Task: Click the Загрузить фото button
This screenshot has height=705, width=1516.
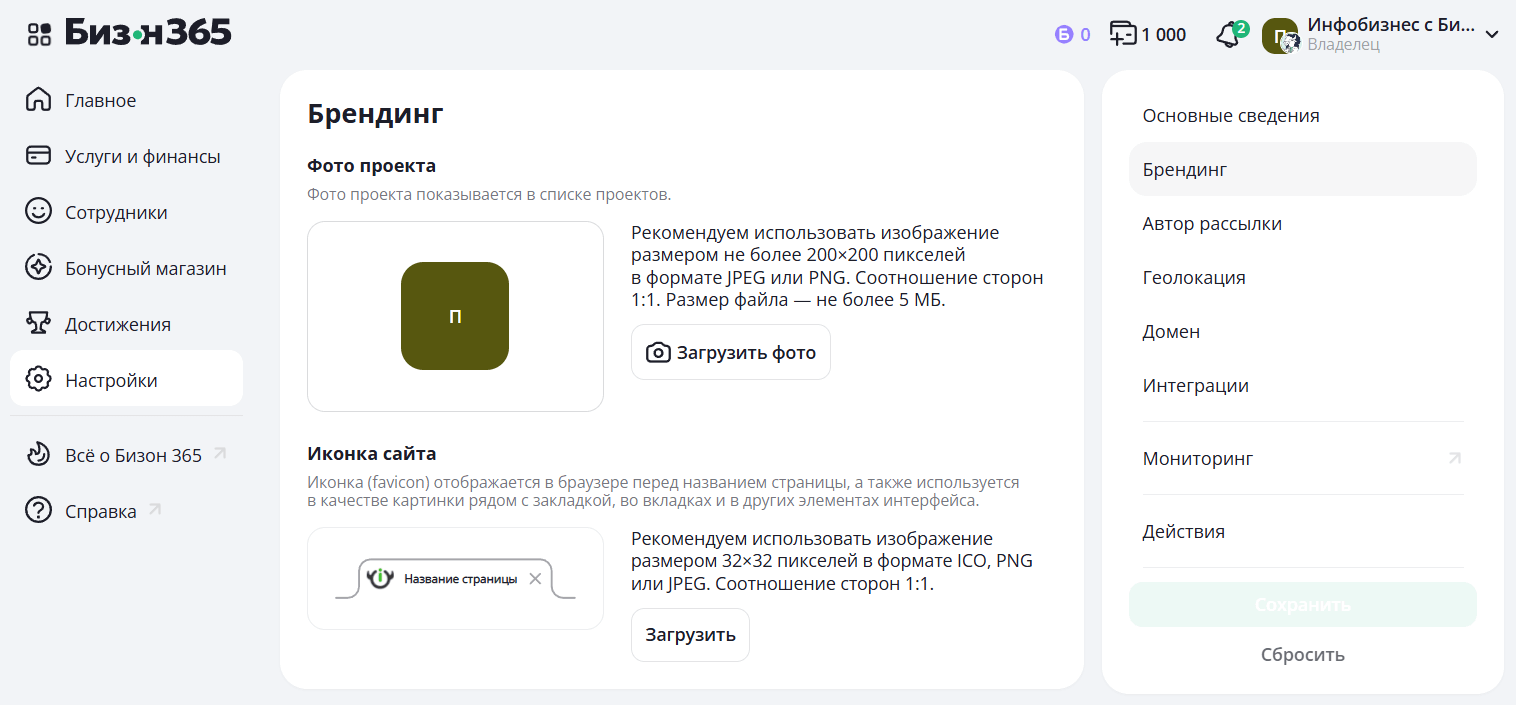Action: pos(731,352)
